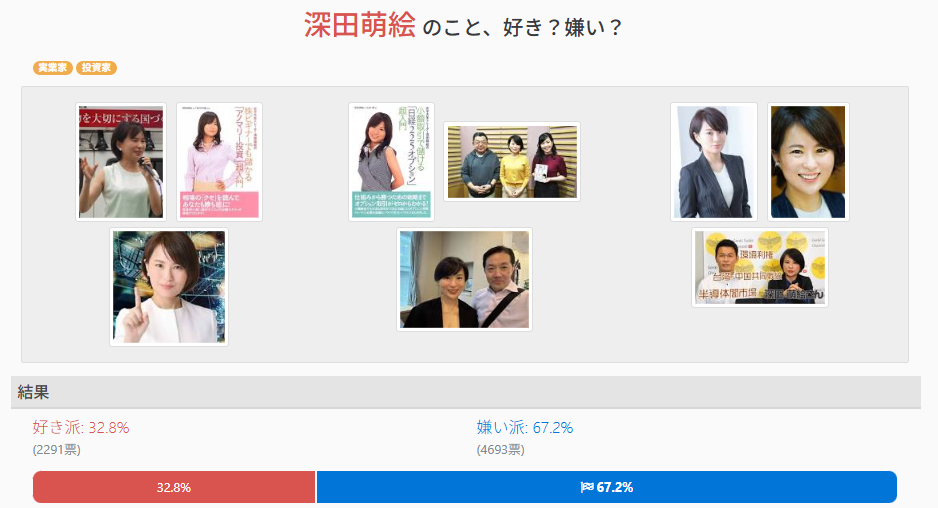Viewport: 938px width, 508px height.
Task: Open the radio studio three-people photo
Action: coord(512,162)
